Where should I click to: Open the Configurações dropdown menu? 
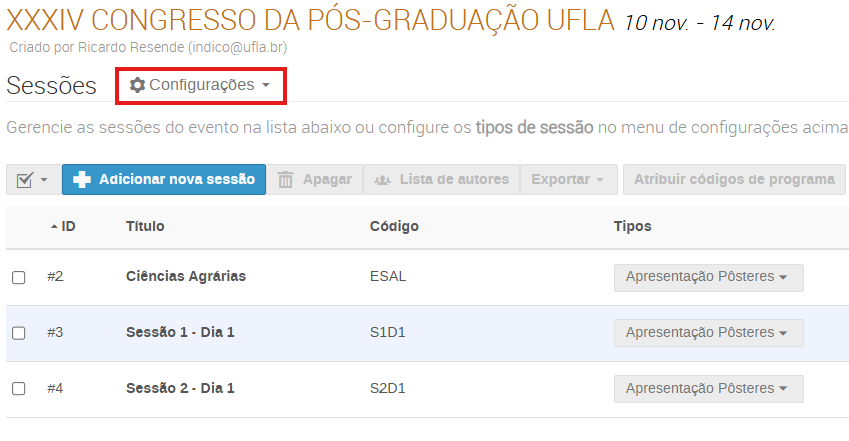click(202, 86)
